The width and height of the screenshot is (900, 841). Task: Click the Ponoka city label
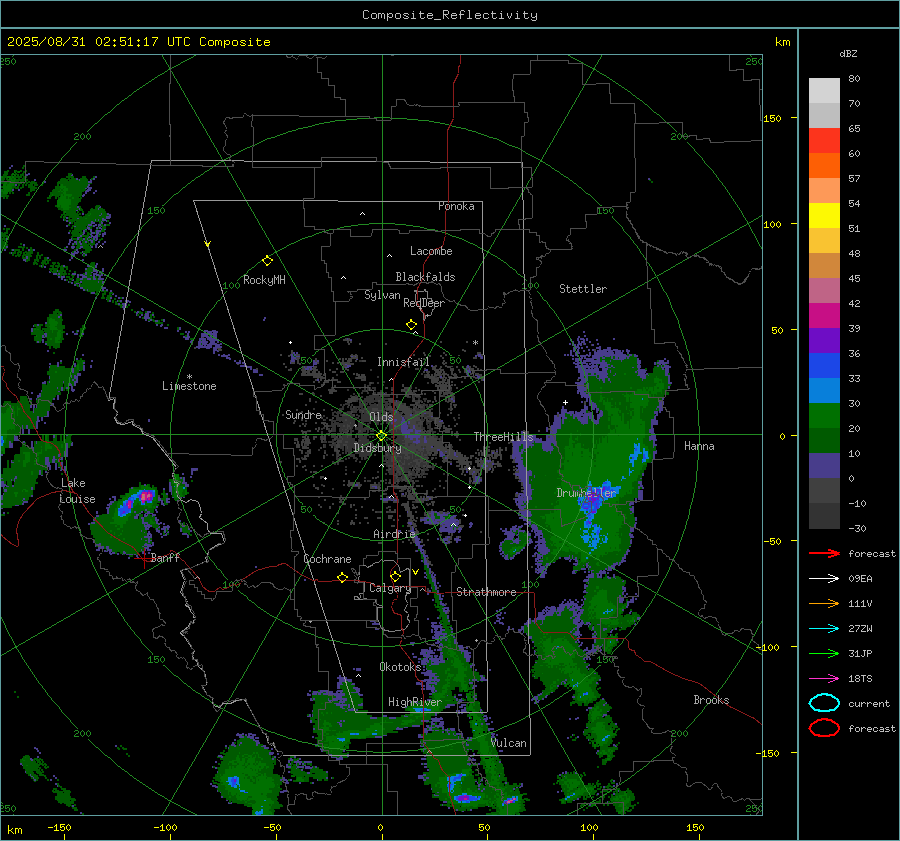(456, 206)
